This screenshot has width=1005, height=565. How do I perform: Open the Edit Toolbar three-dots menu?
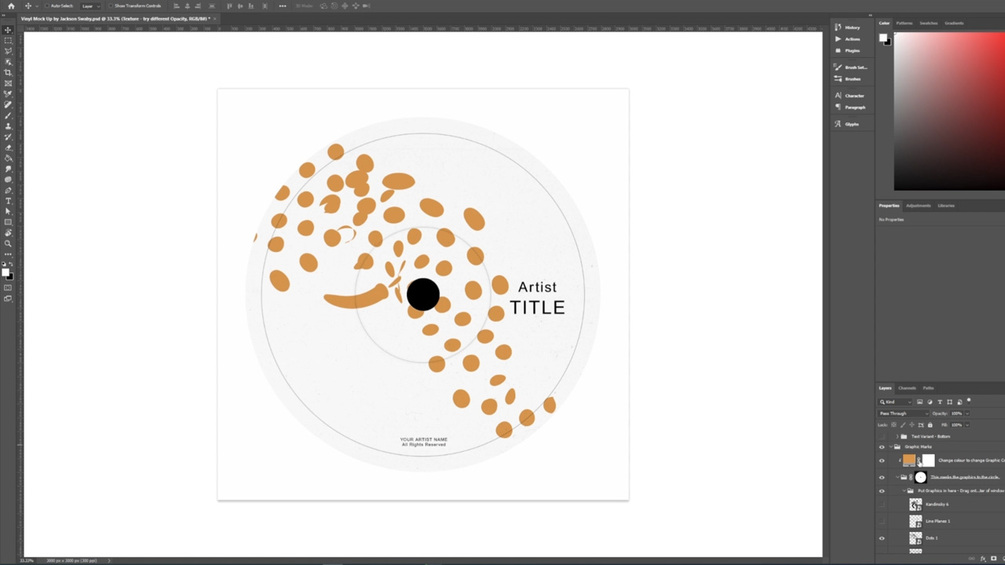[x=8, y=254]
